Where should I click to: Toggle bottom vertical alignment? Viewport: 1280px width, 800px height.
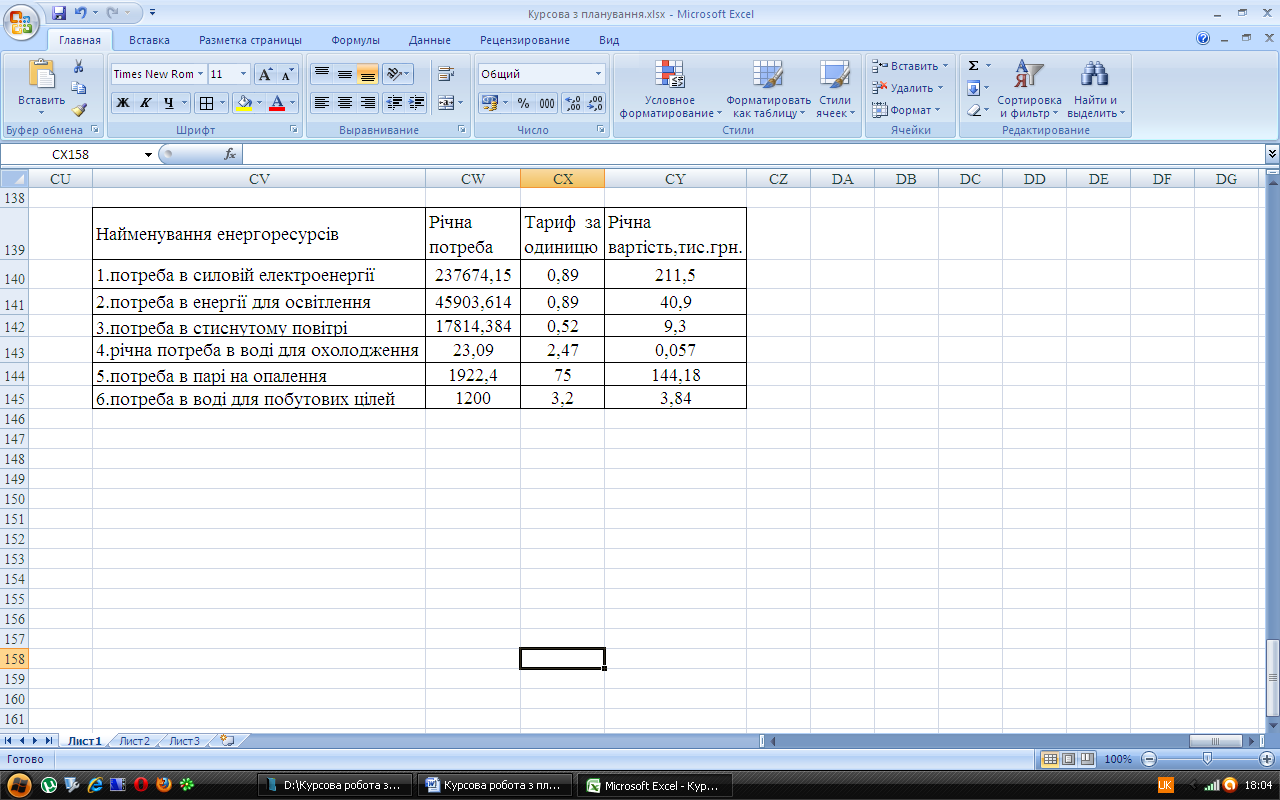point(367,74)
